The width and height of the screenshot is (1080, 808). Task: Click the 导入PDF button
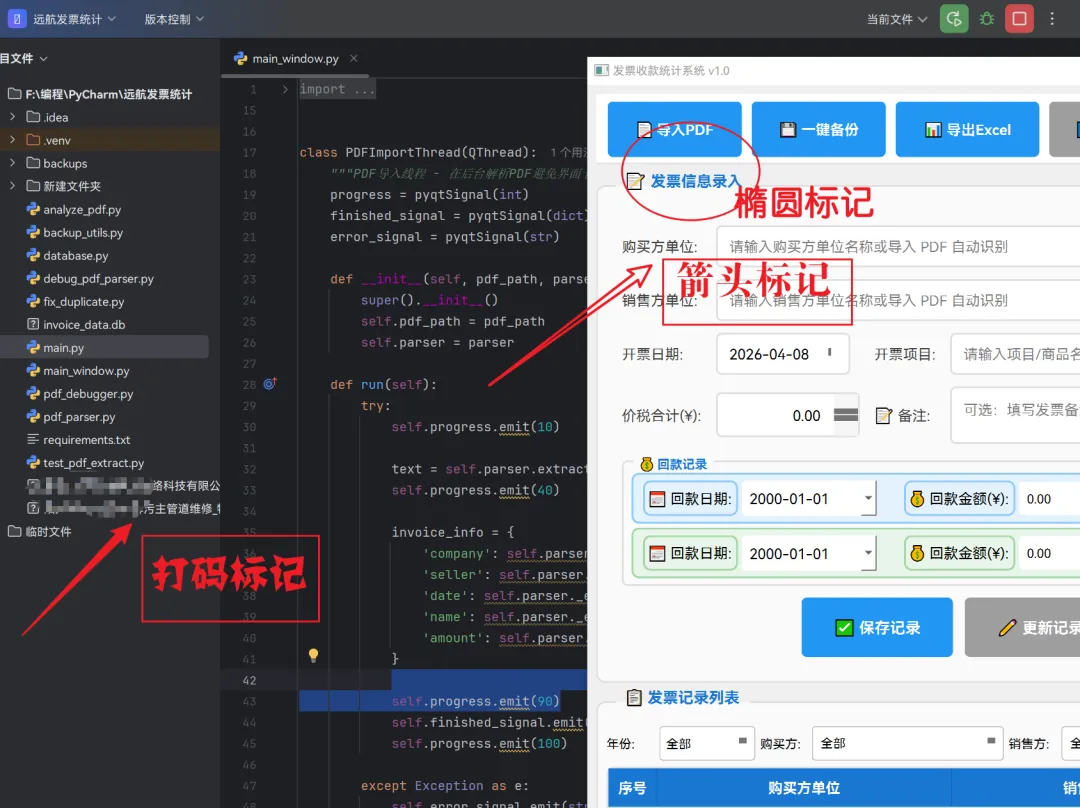[674, 130]
